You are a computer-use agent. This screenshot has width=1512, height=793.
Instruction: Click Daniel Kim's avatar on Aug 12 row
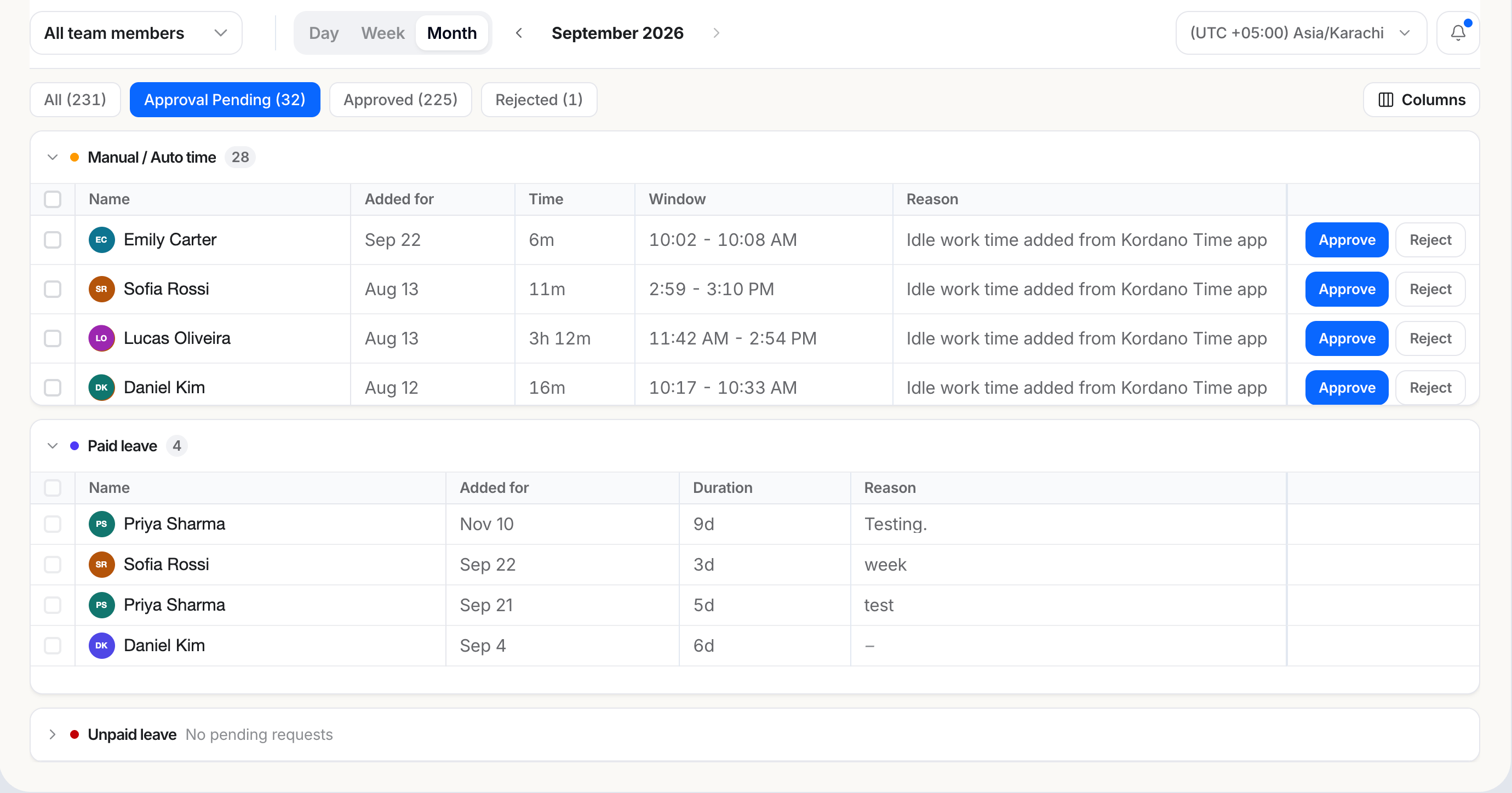(x=101, y=387)
